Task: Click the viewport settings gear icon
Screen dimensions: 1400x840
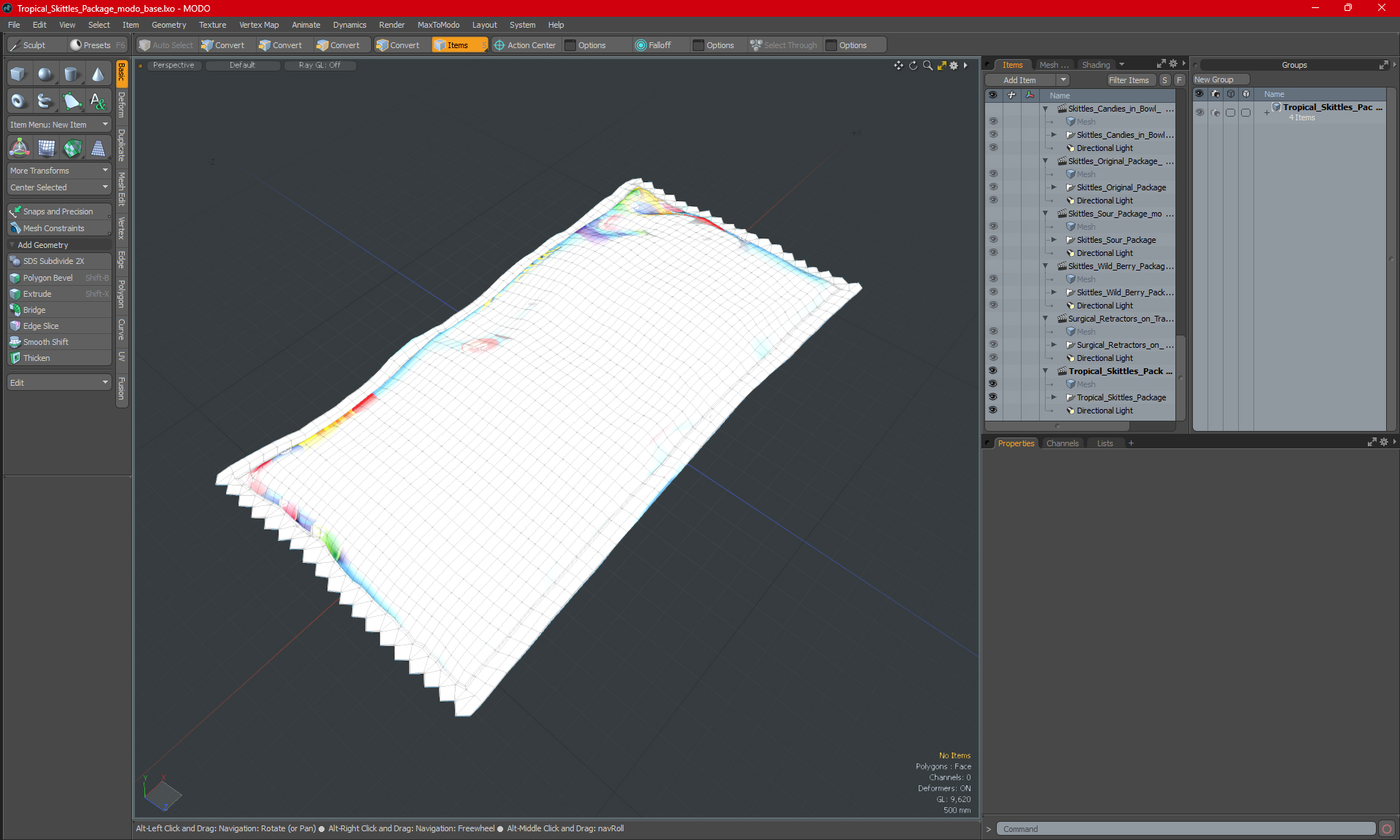Action: pyautogui.click(x=953, y=66)
